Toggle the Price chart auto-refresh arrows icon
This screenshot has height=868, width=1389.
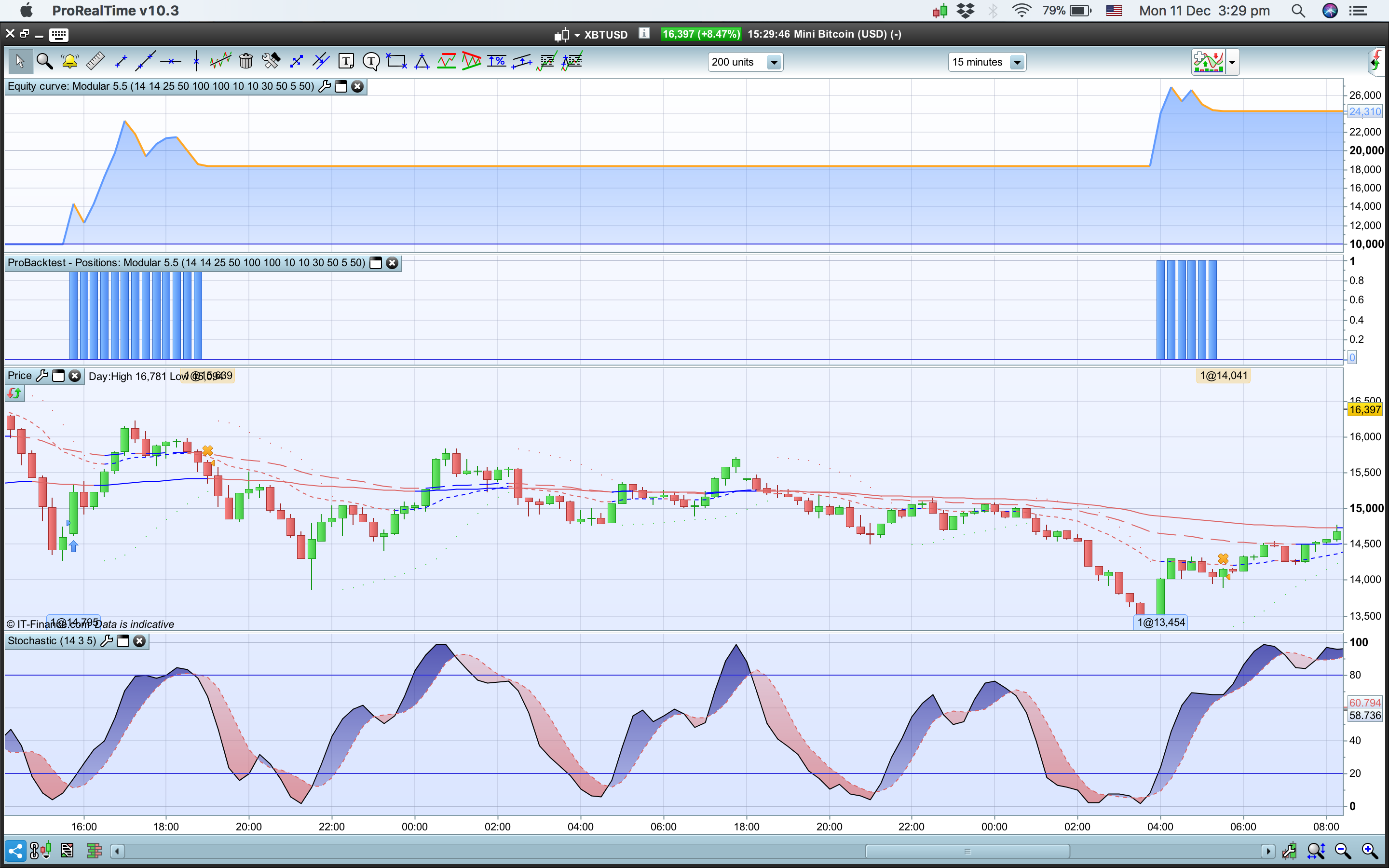click(14, 393)
